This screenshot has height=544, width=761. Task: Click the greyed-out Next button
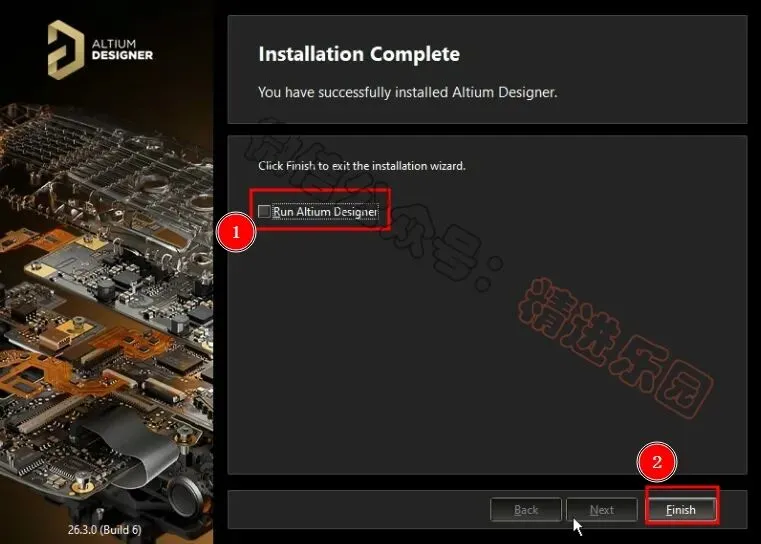[x=602, y=510]
